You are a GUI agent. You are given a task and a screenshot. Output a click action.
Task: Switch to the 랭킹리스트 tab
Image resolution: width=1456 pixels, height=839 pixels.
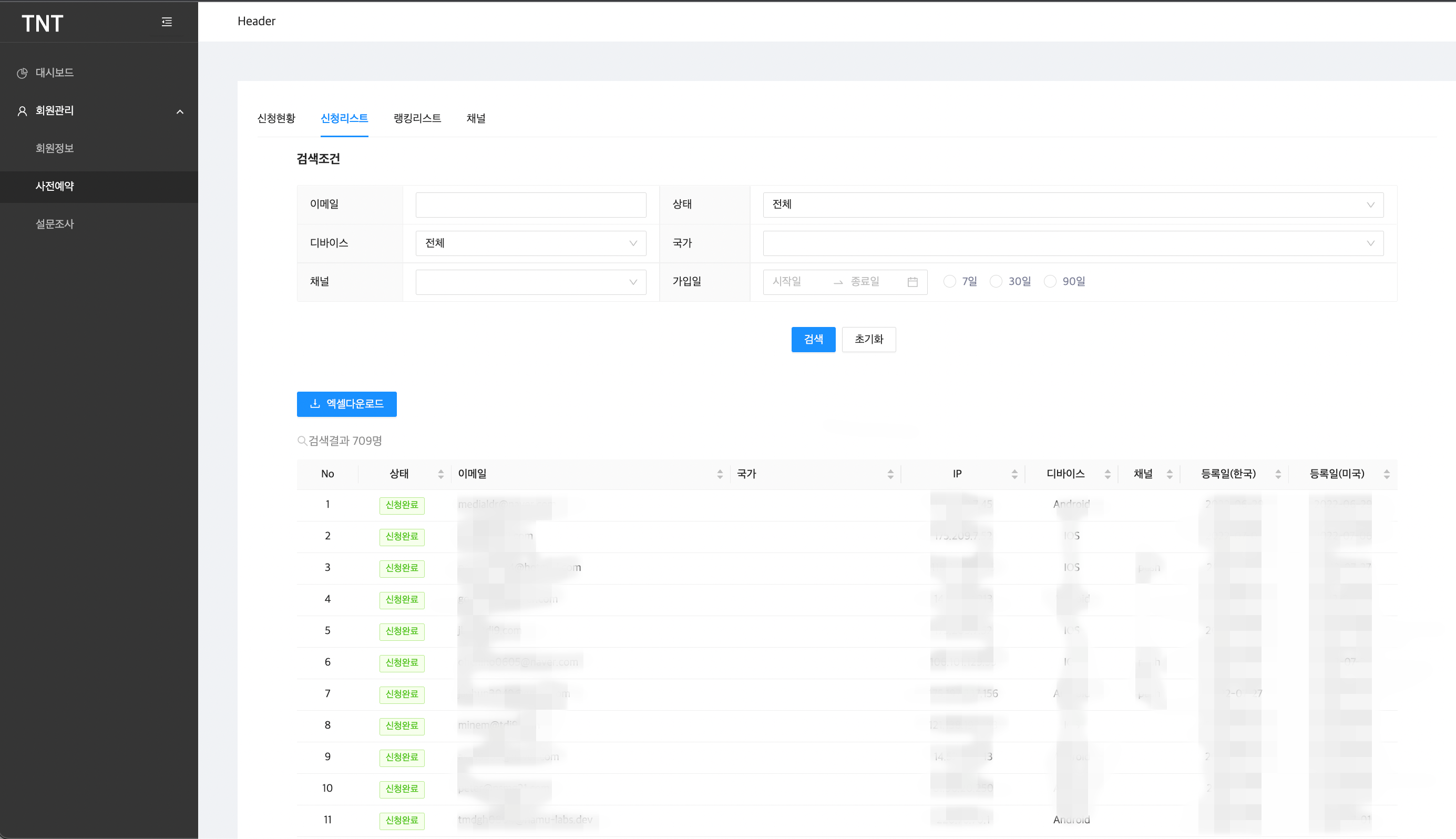(x=416, y=118)
